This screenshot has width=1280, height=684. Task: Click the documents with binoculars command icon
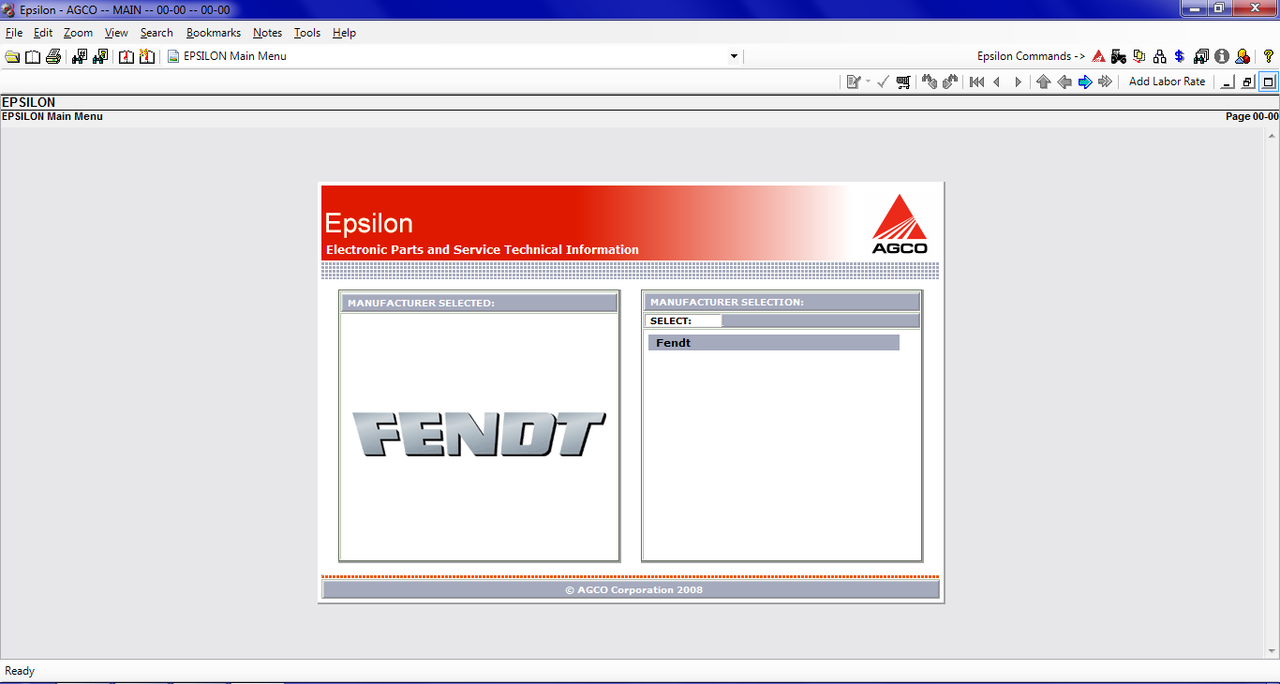pos(1201,57)
